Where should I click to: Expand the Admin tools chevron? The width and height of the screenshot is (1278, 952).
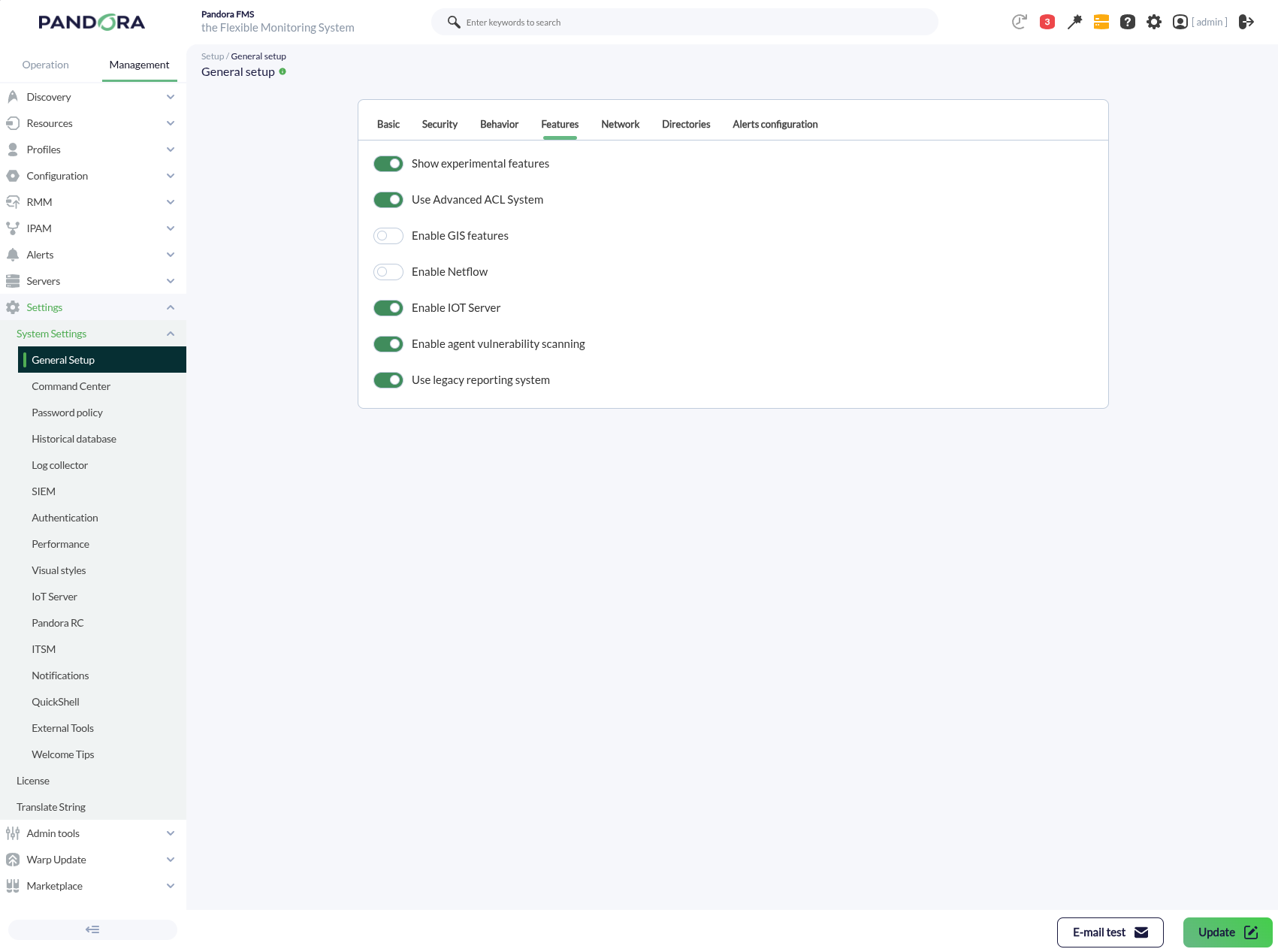click(x=171, y=833)
